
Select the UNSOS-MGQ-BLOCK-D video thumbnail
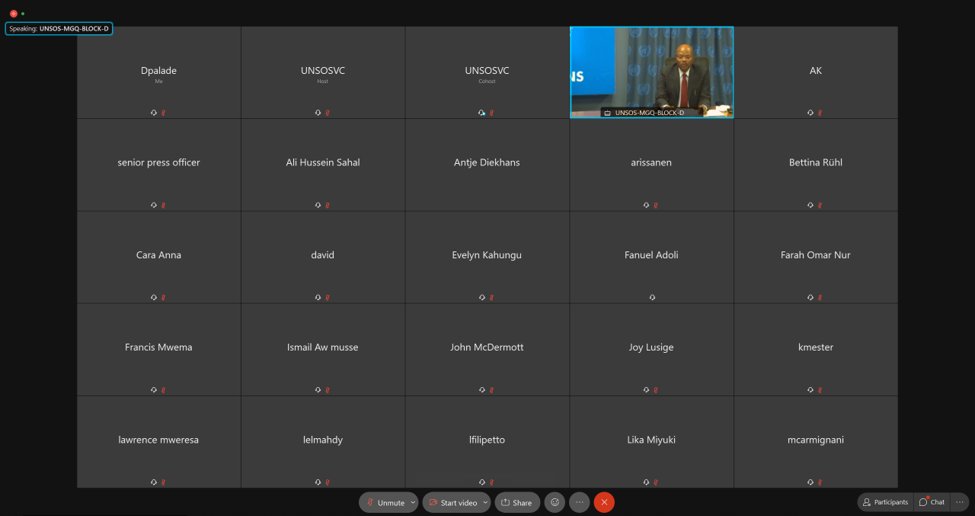coord(652,72)
